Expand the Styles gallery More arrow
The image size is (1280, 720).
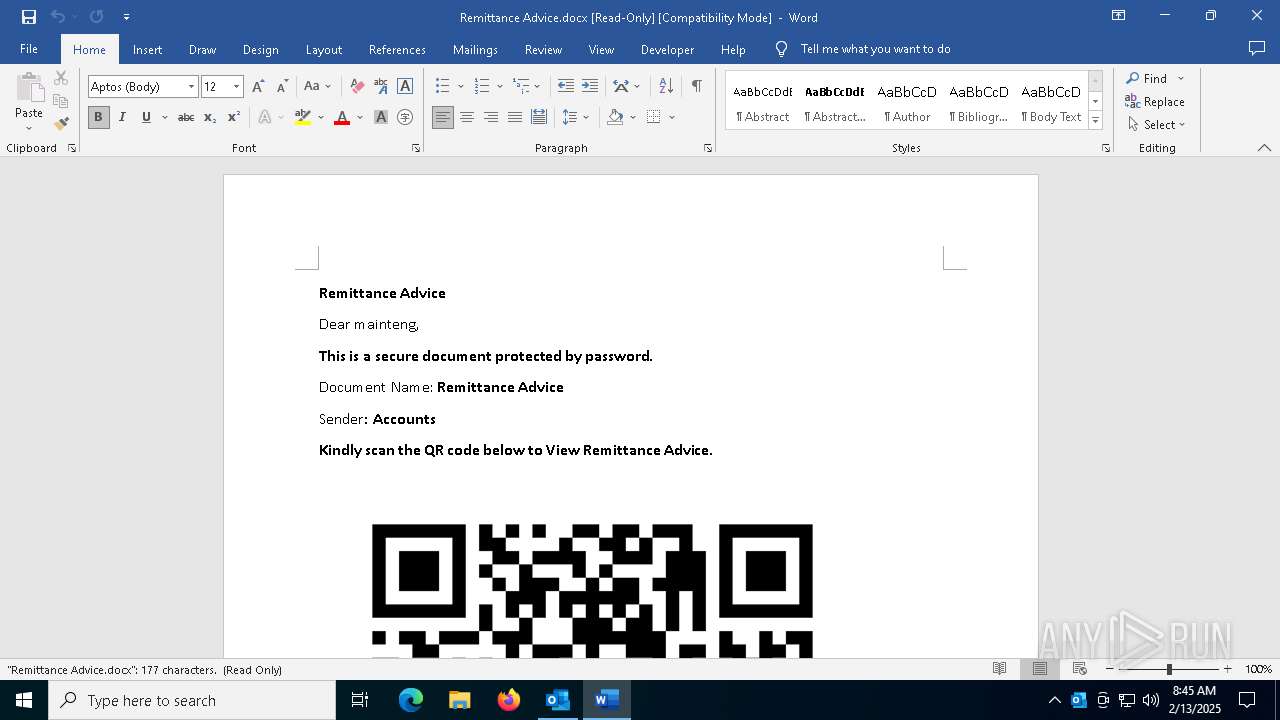tap(1095, 121)
